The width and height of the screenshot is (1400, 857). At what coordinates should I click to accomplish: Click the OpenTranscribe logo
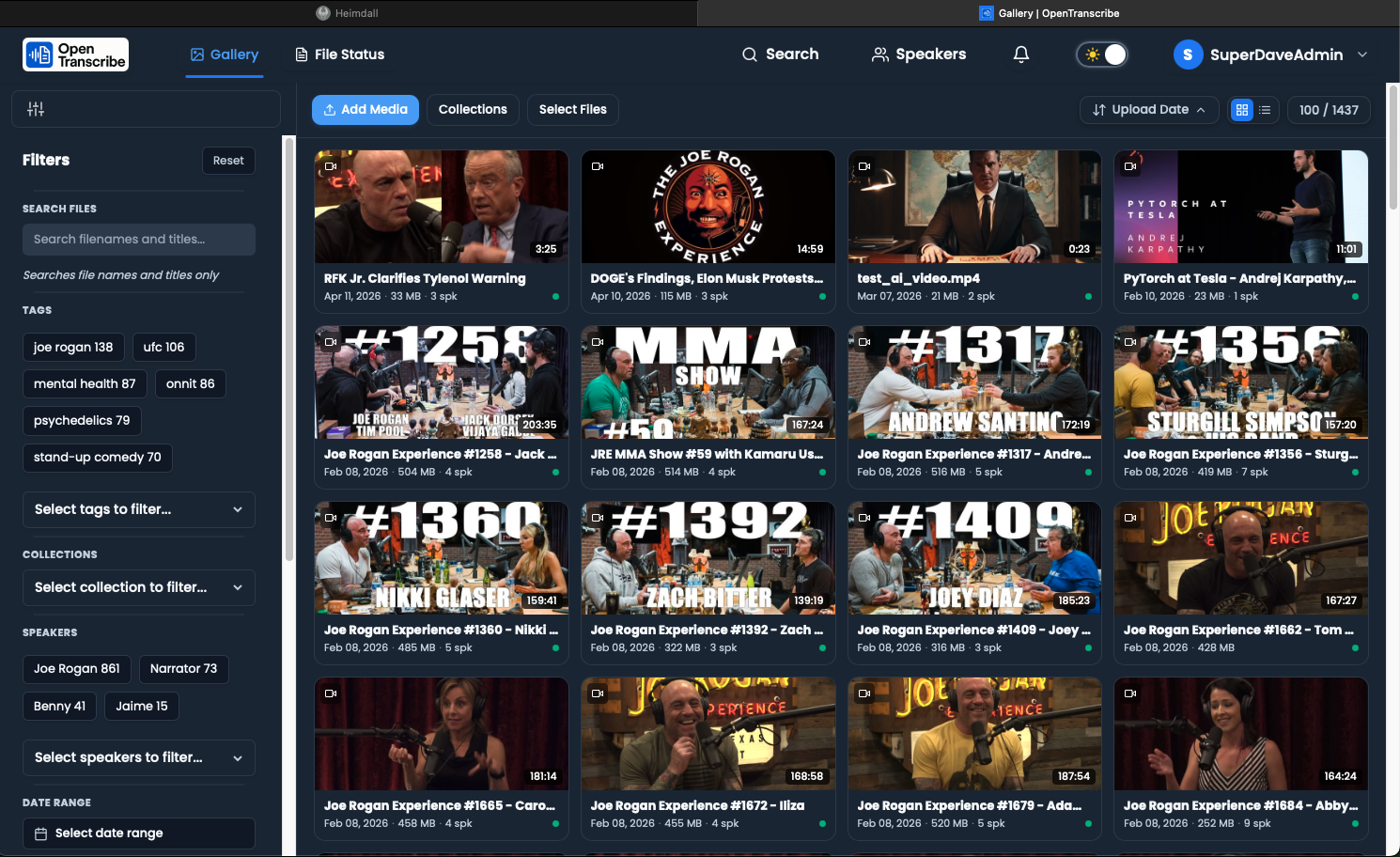tap(75, 55)
